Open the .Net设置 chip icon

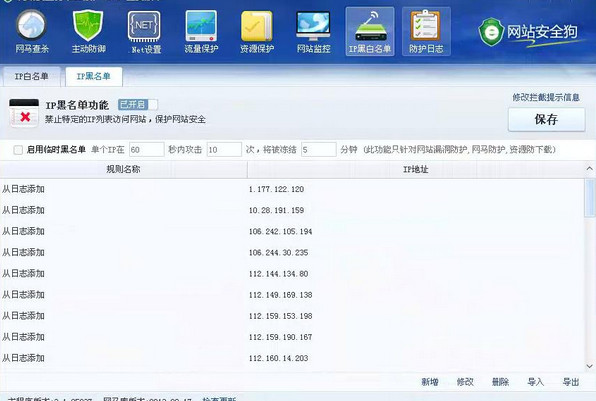pyautogui.click(x=145, y=32)
